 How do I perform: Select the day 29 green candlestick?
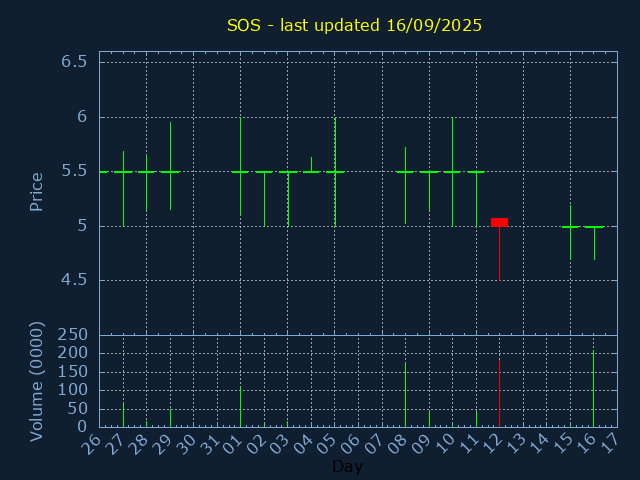(x=171, y=166)
